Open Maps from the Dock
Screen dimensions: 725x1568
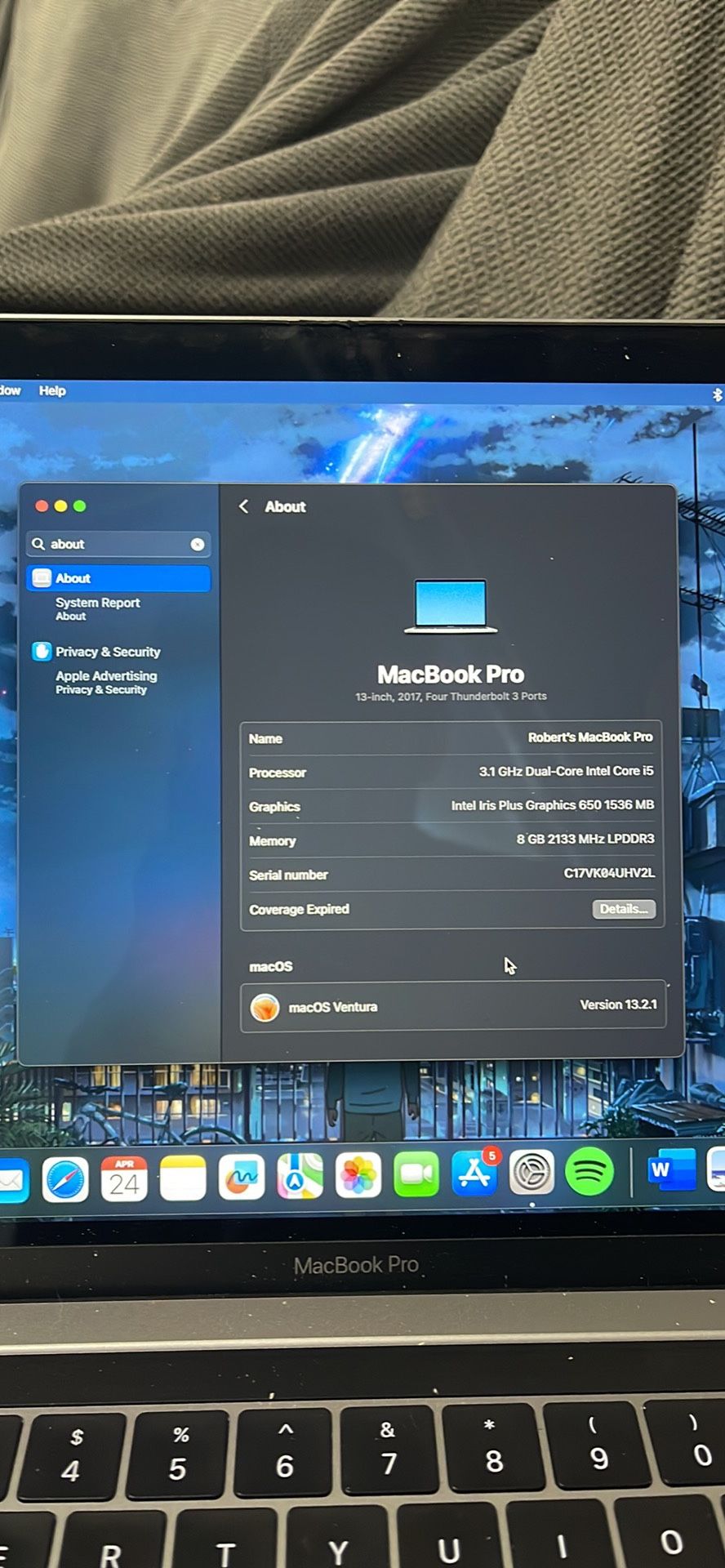[300, 1176]
